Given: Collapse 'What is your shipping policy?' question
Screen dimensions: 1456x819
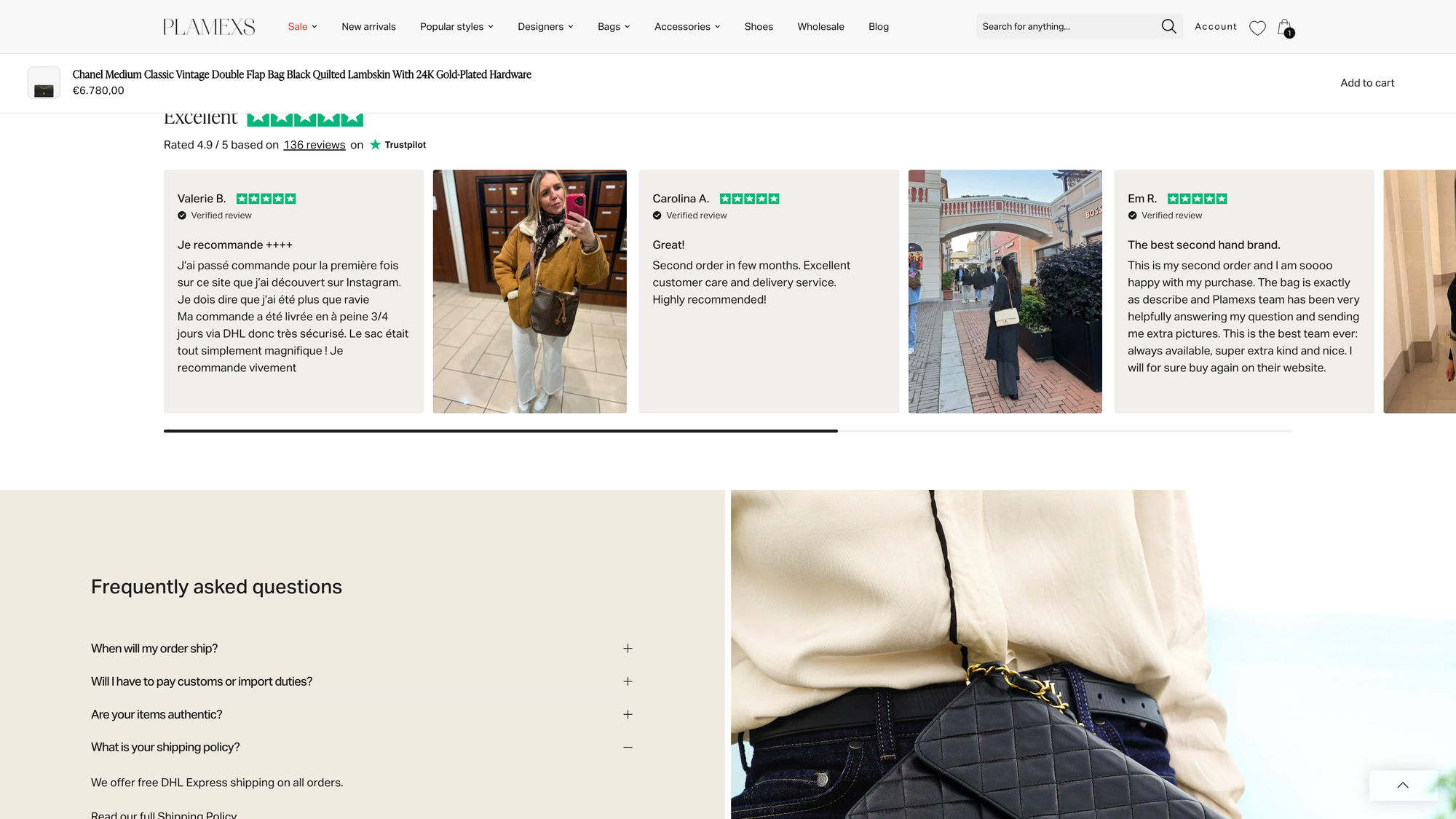Looking at the screenshot, I should pos(362,748).
